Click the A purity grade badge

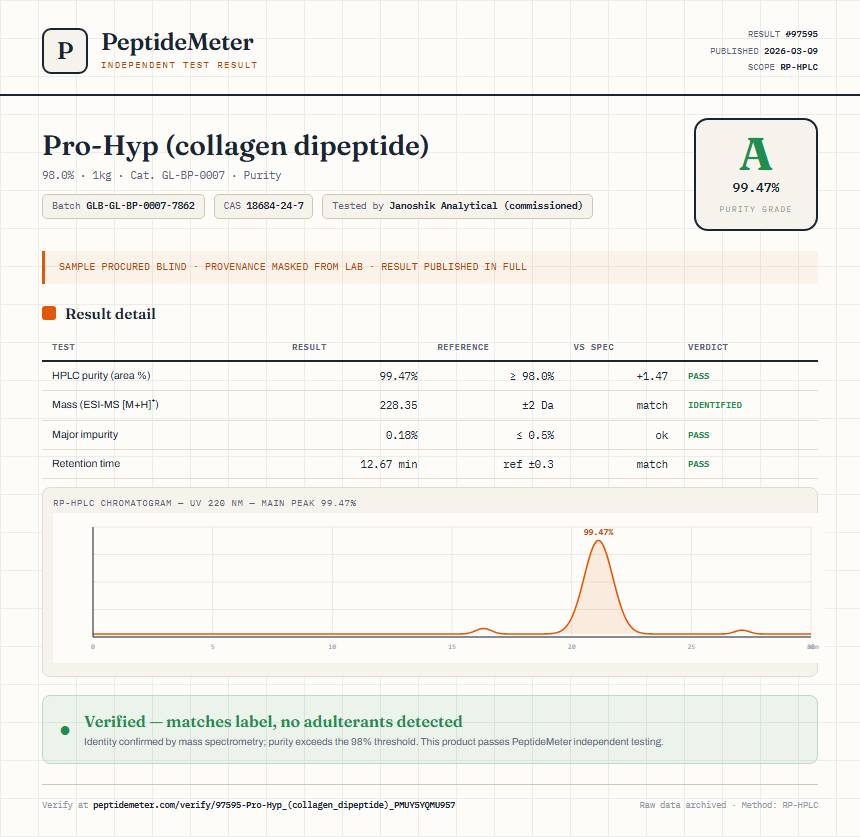756,174
